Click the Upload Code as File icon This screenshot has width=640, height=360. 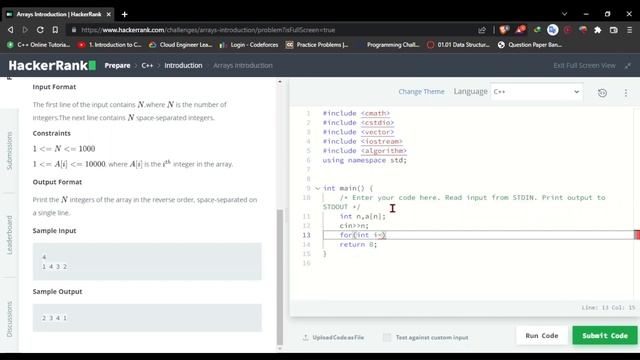tap(305, 338)
